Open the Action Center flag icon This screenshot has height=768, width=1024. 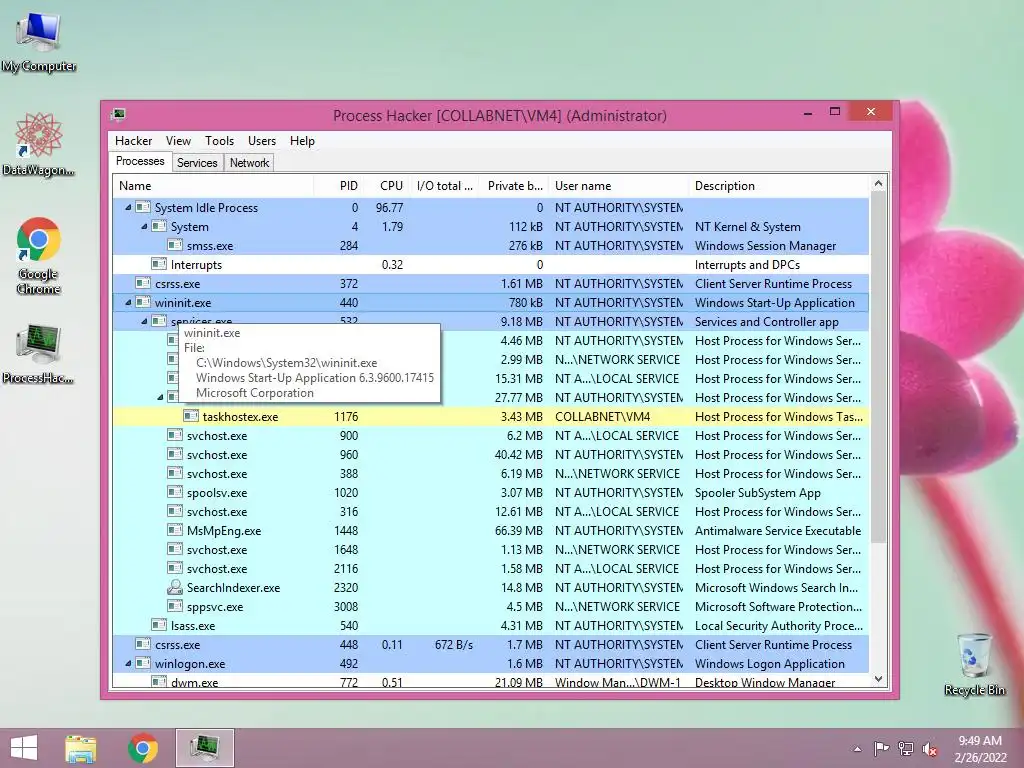pyautogui.click(x=881, y=749)
